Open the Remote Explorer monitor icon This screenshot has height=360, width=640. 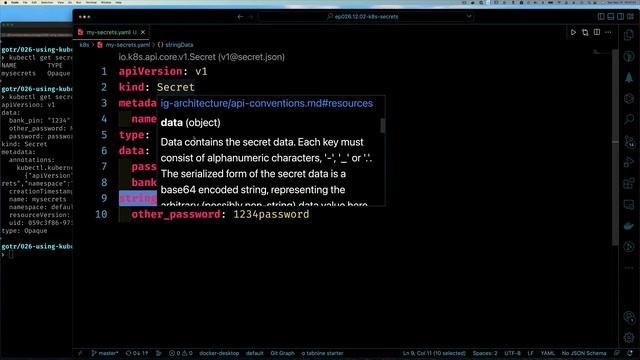(629, 204)
